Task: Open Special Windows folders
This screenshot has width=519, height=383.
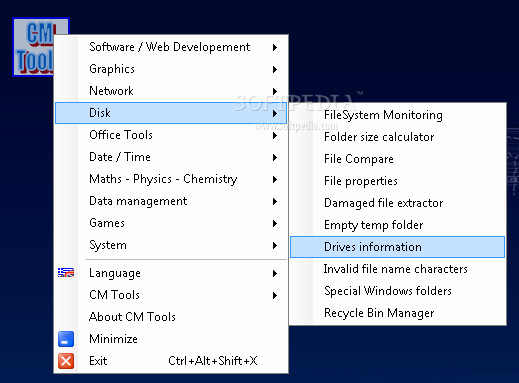Action: tap(397, 291)
